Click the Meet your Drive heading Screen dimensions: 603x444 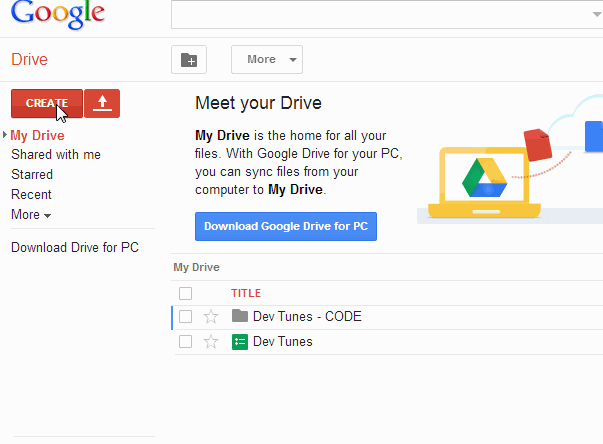[x=258, y=103]
